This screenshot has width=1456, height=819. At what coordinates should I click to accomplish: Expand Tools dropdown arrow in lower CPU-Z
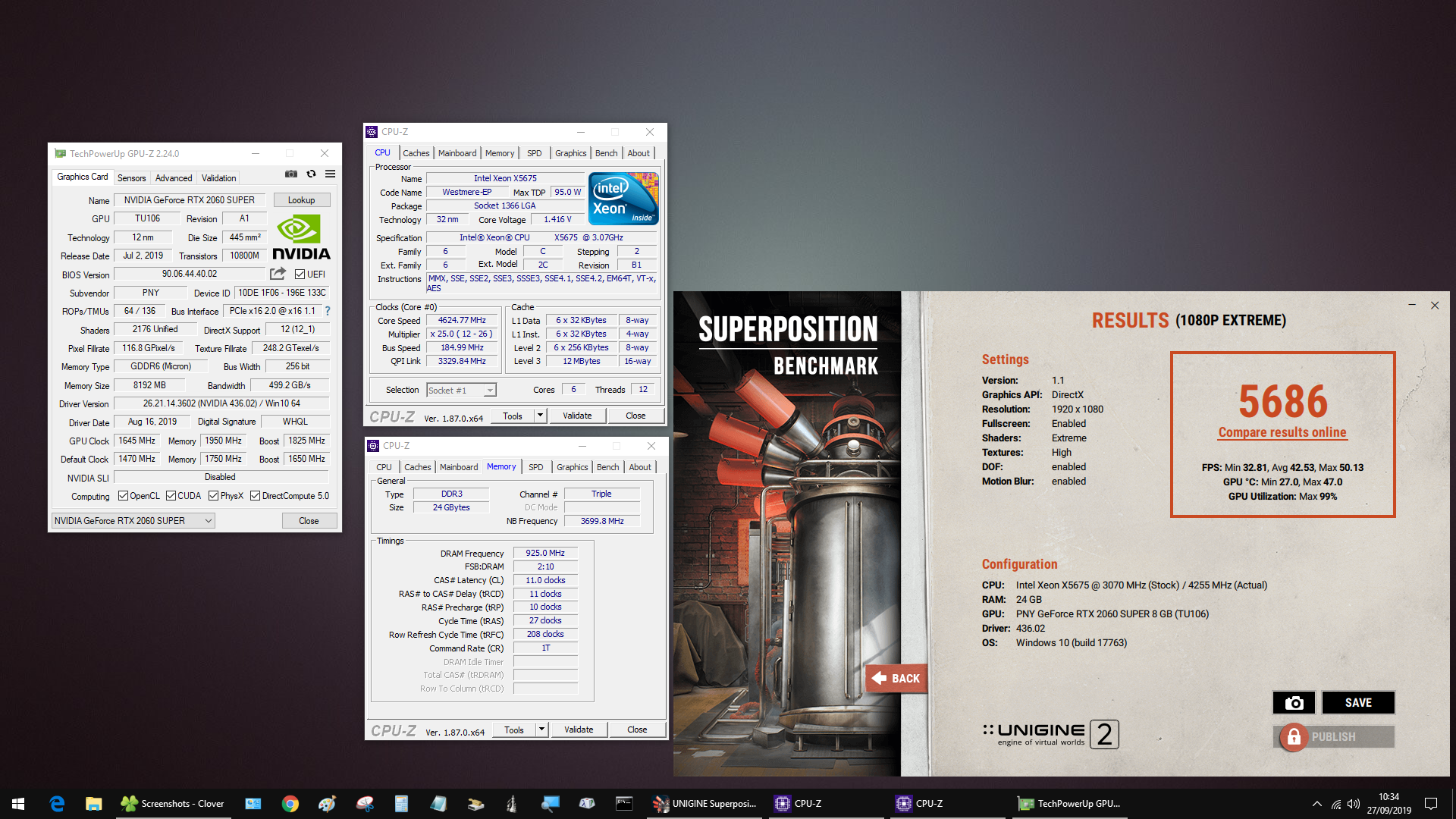click(541, 730)
